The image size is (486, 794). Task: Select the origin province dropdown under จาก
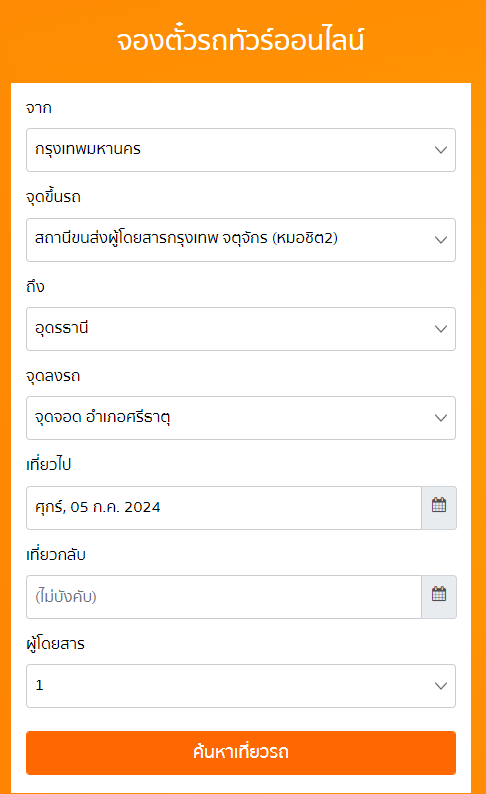coord(241,150)
